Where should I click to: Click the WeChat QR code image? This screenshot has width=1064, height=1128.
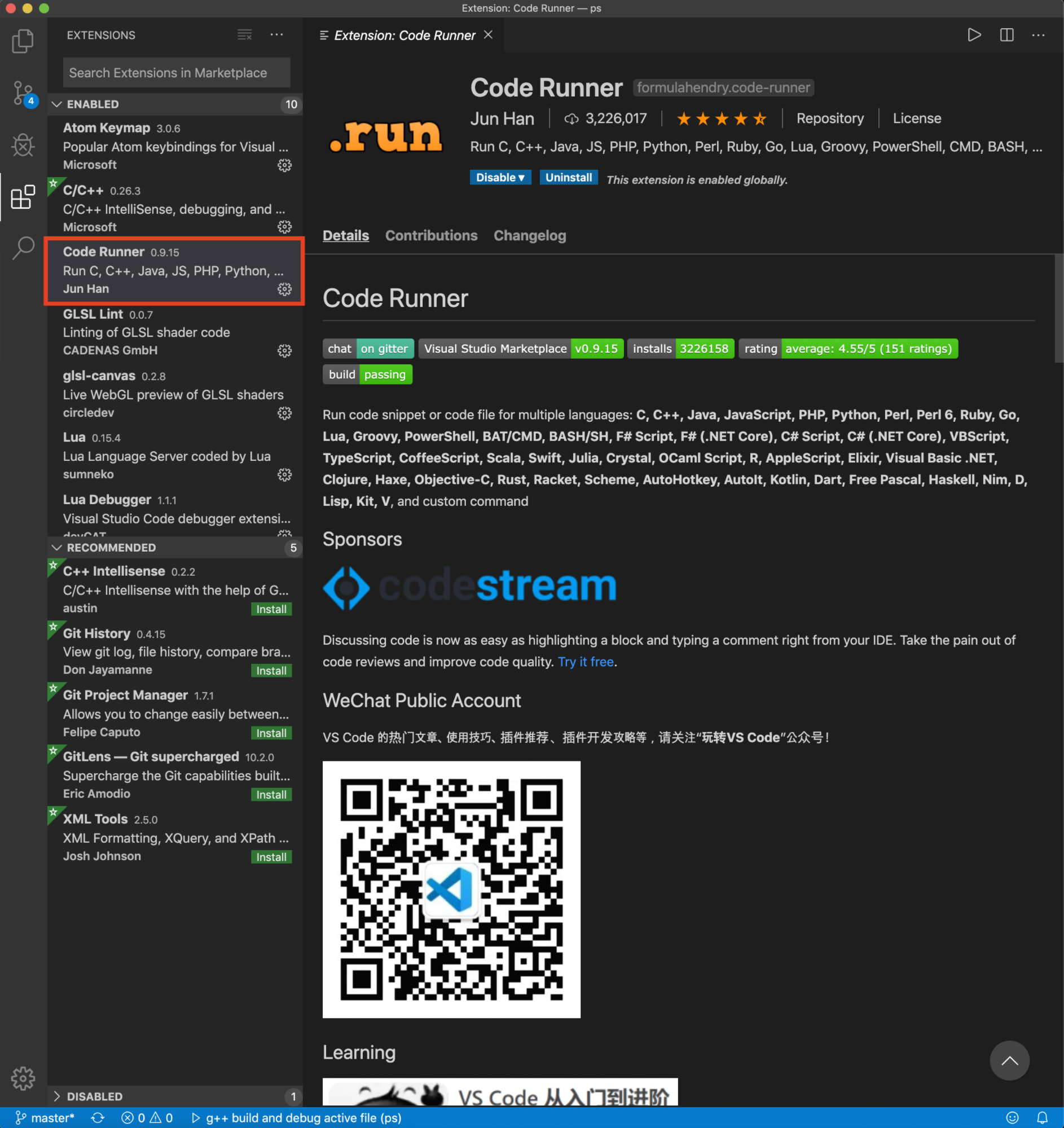tap(451, 889)
